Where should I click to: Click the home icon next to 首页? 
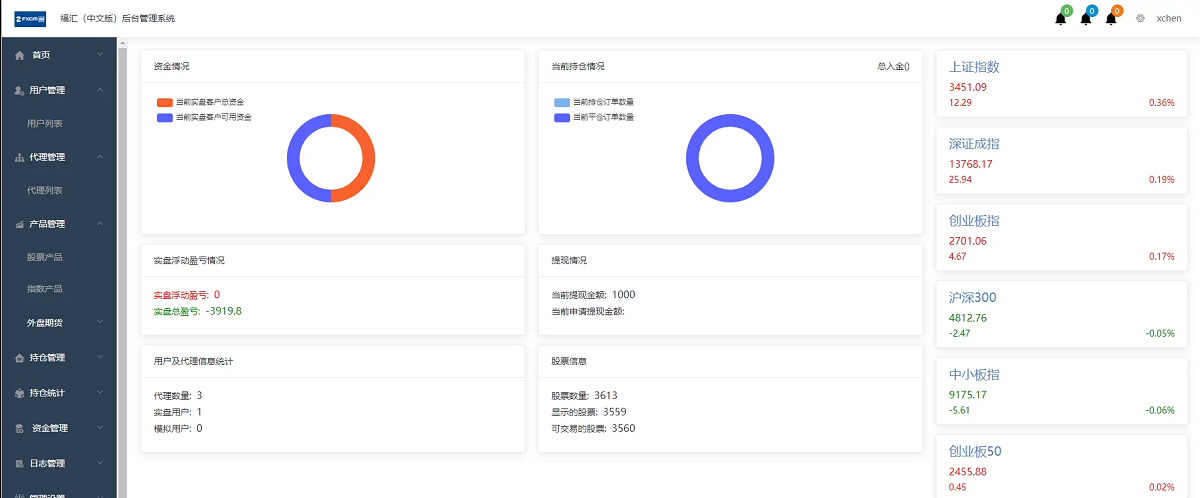tap(19, 55)
